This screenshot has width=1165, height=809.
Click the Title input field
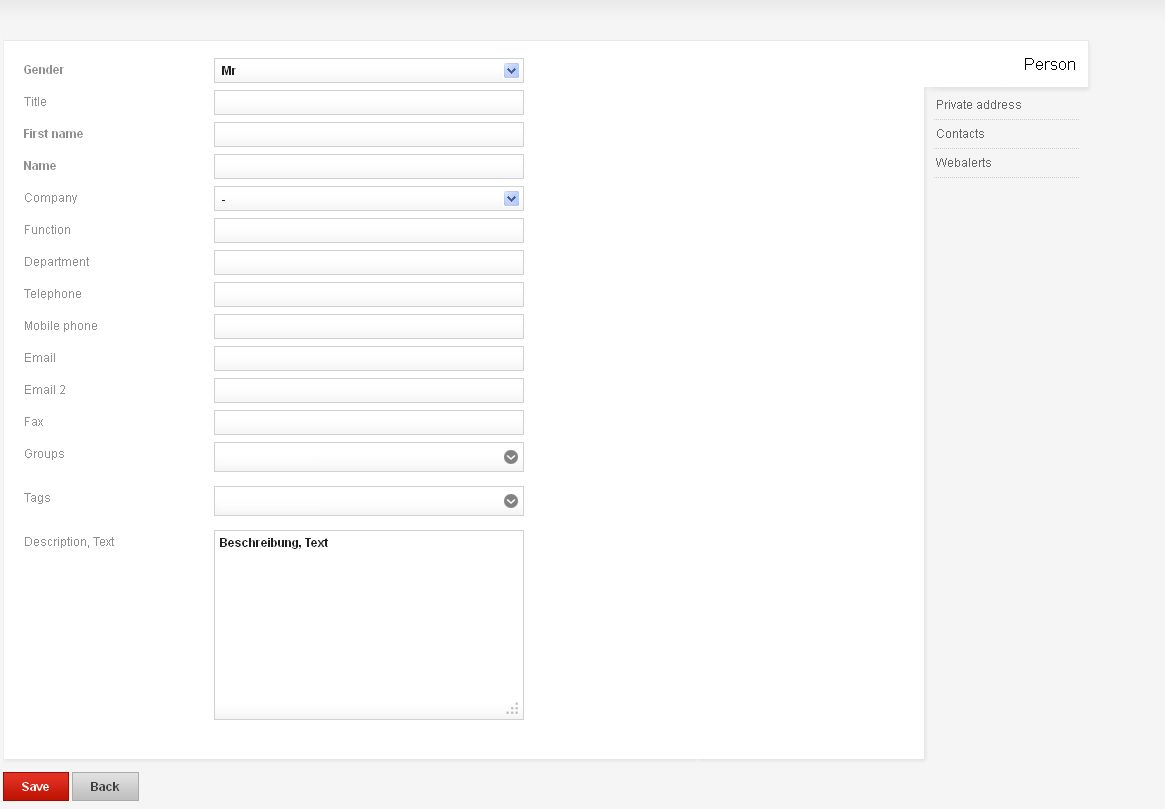pyautogui.click(x=368, y=102)
